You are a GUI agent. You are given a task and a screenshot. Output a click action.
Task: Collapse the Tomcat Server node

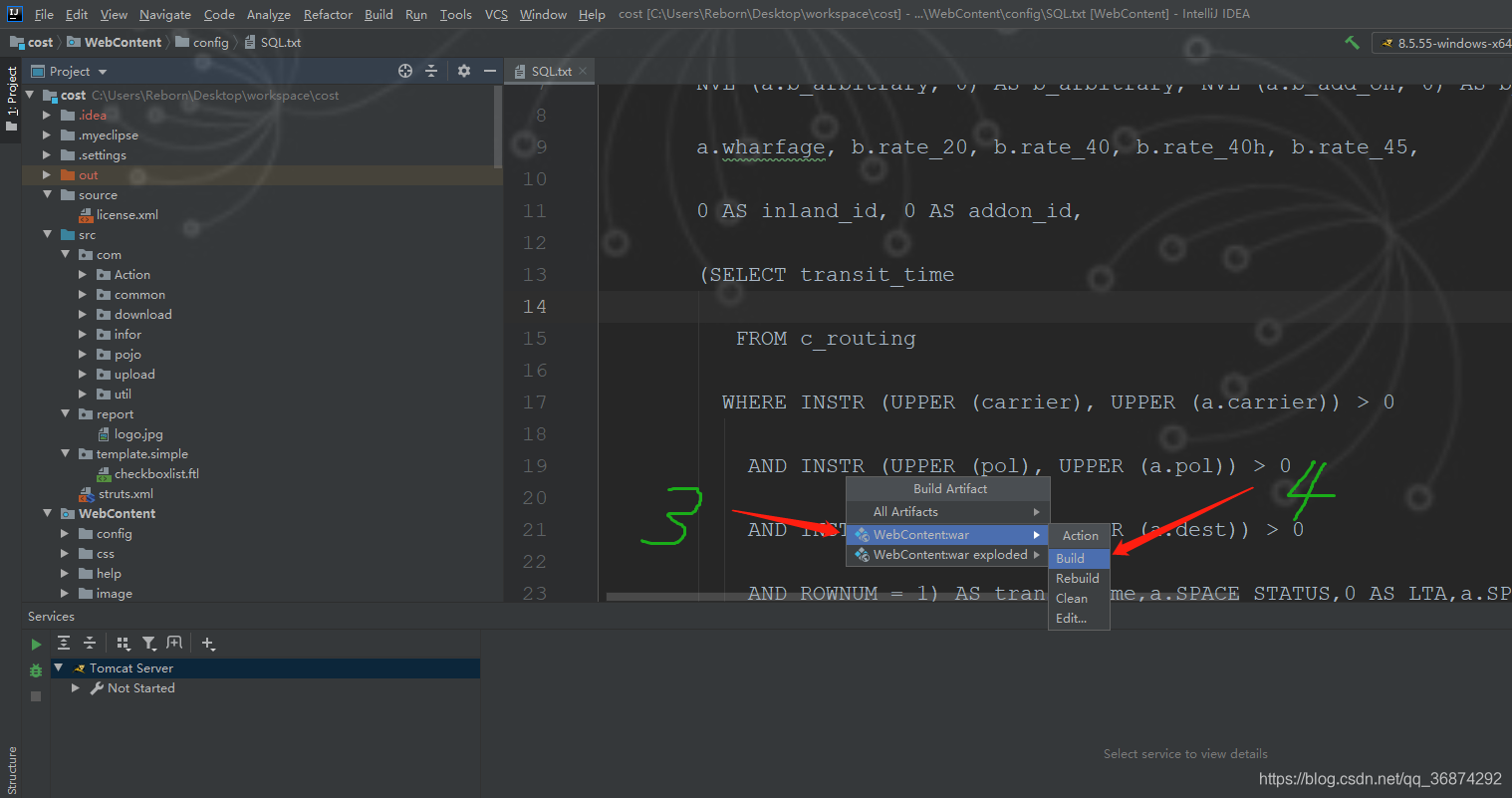tap(59, 667)
